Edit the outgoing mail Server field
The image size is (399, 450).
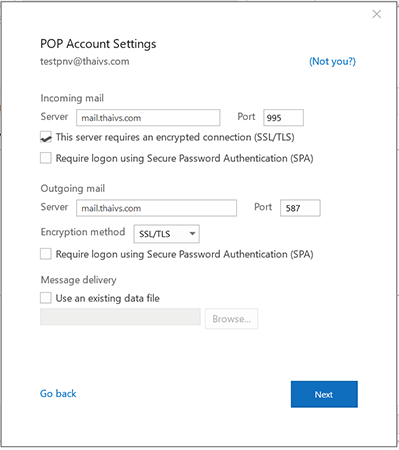[x=156, y=208]
